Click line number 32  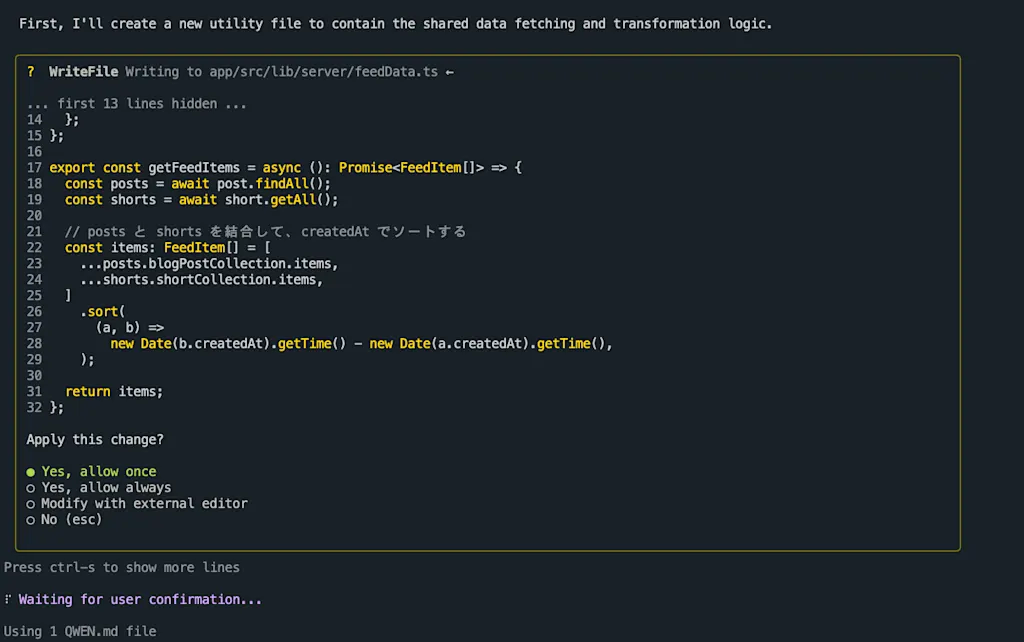coord(34,408)
